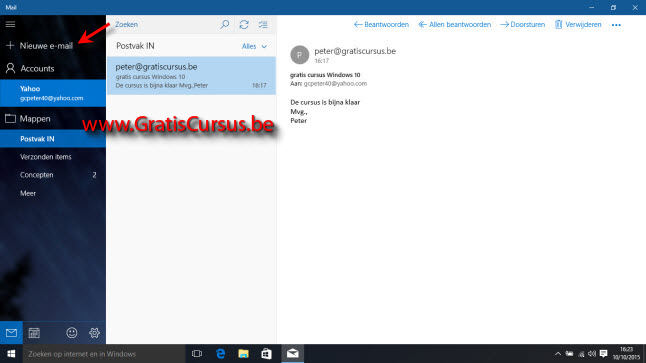Click the Mail app icon in the taskbar
The width and height of the screenshot is (646, 363).
pyautogui.click(x=293, y=354)
